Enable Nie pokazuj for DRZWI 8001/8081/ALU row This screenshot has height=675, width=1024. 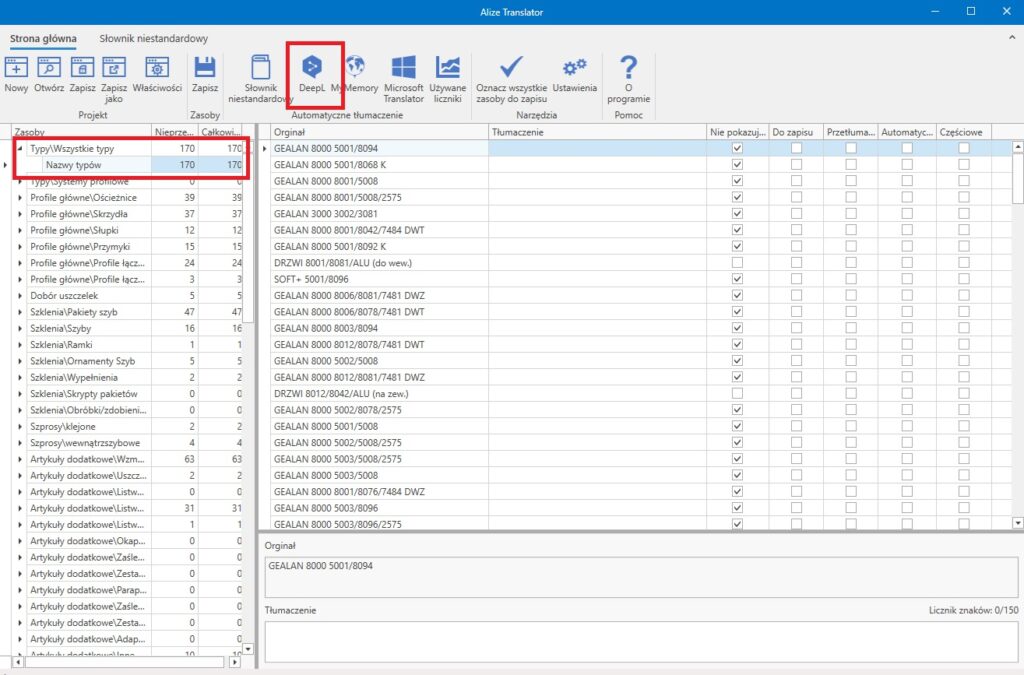[737, 262]
